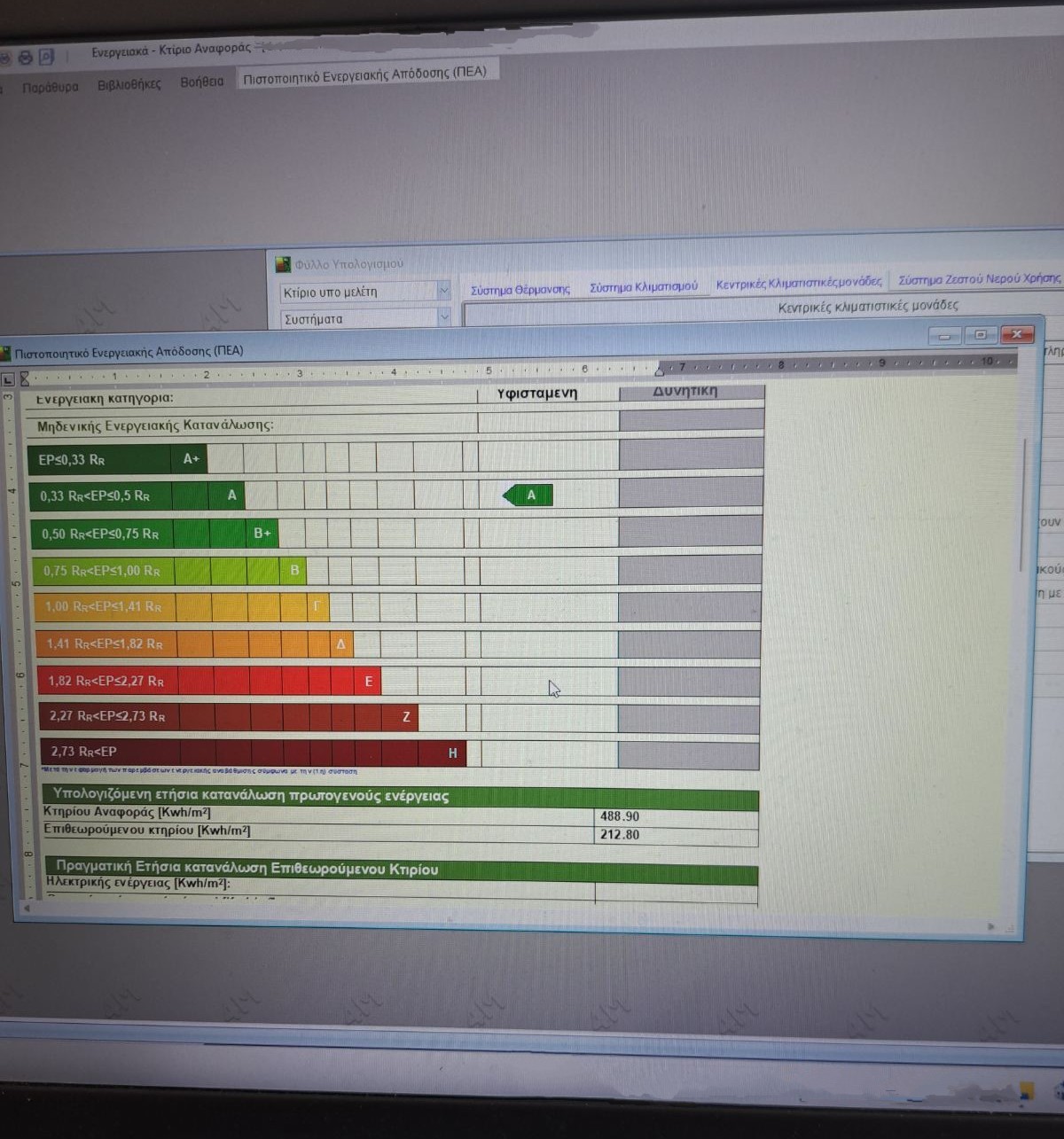The image size is (1064, 1139).
Task: Minimize the ΠΕΑ certificate window
Action: pos(944,336)
